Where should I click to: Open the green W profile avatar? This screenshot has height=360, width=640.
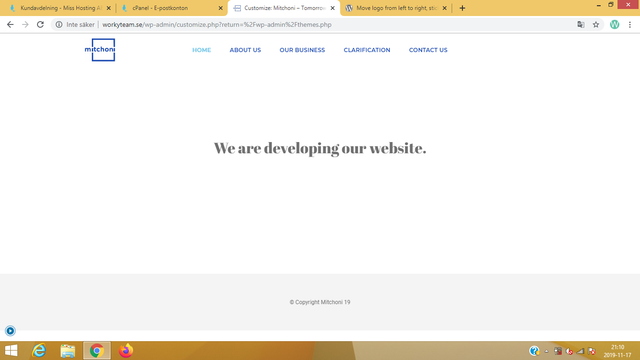click(614, 24)
